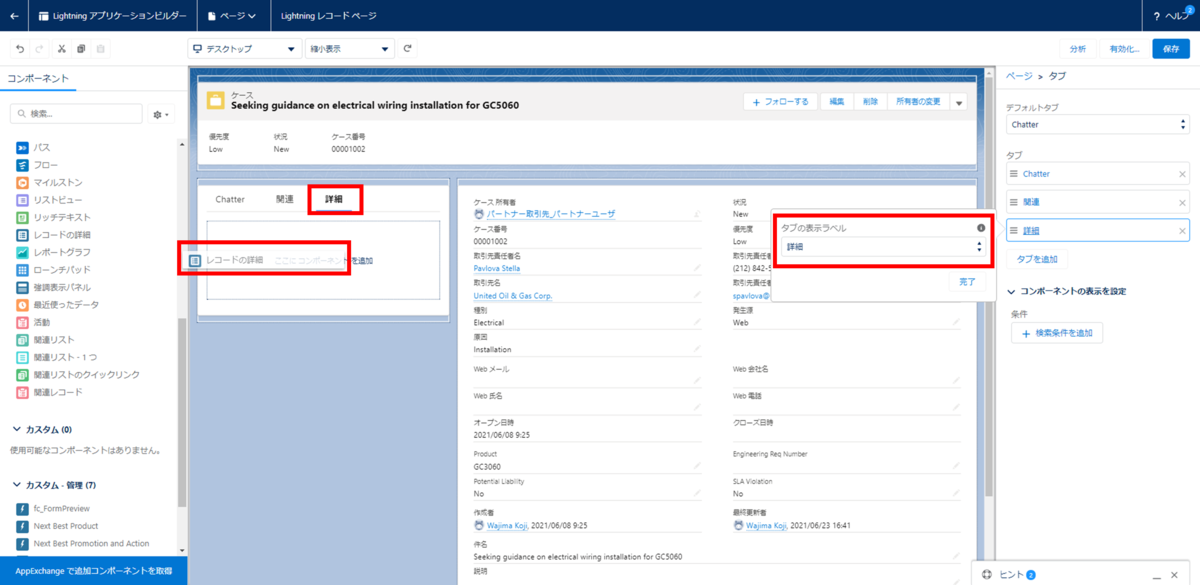Viewport: 1200px width, 585px height.
Task: Select the レポートグラフ component icon
Action: [22, 252]
